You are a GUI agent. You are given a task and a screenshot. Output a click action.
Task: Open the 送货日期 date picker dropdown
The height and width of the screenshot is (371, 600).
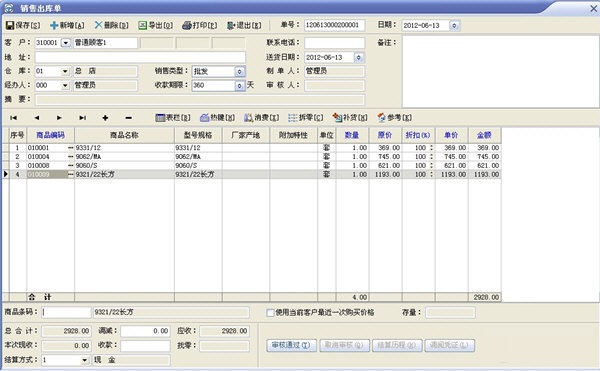[359, 57]
